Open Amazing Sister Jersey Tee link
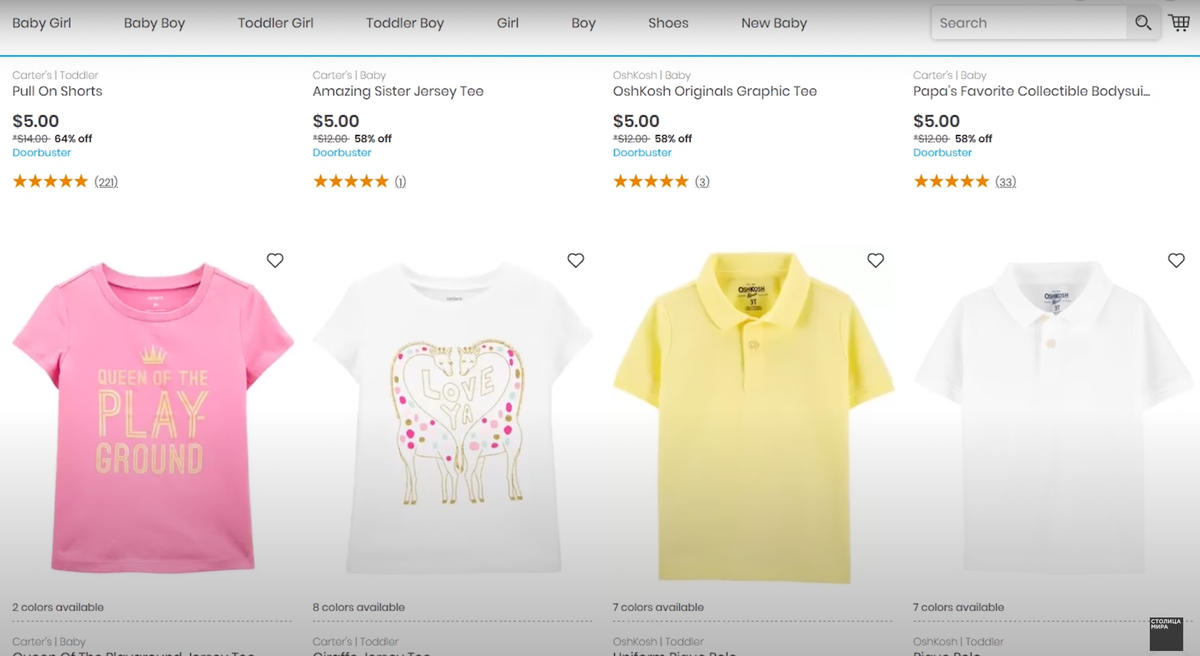Image resolution: width=1200 pixels, height=656 pixels. [x=398, y=91]
